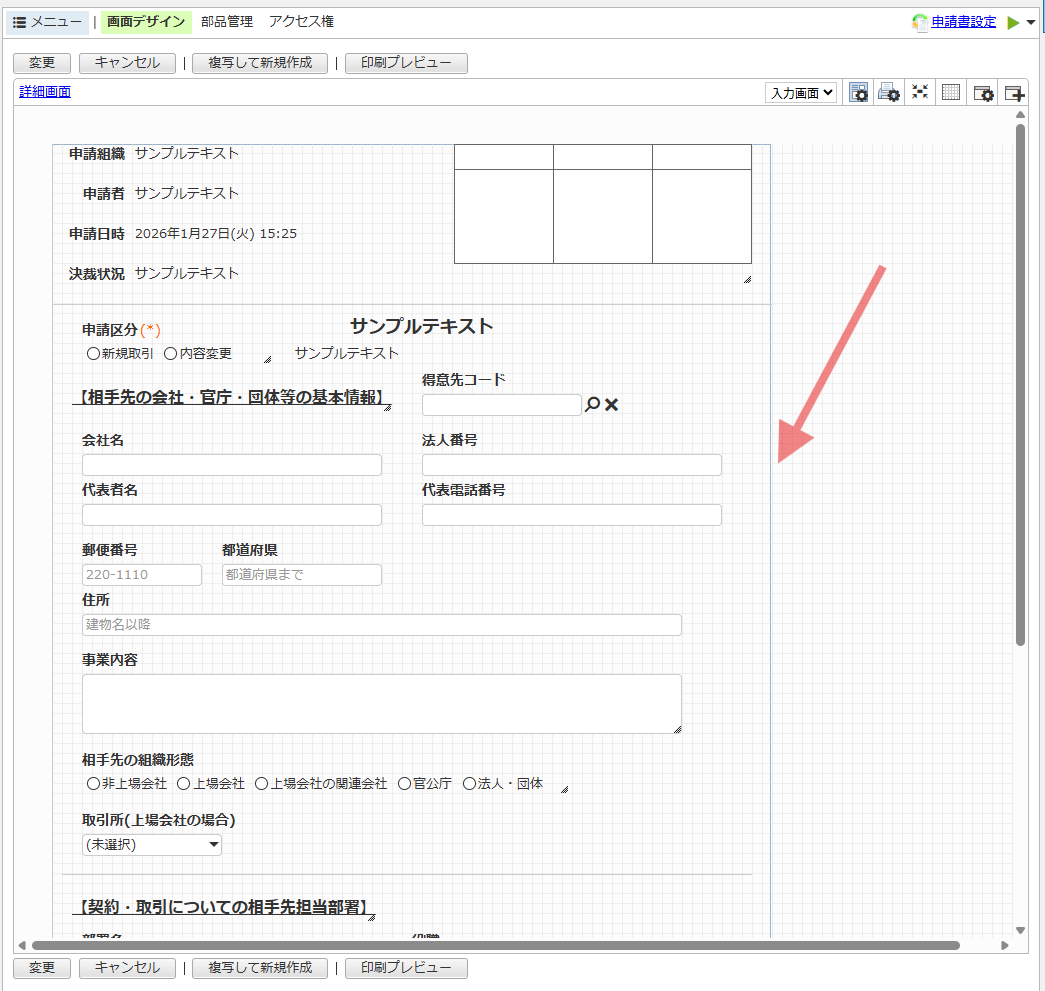This screenshot has width=1045, height=991.
Task: Open the dropdown arrow next to 申請書設定
Action: tap(1031, 22)
